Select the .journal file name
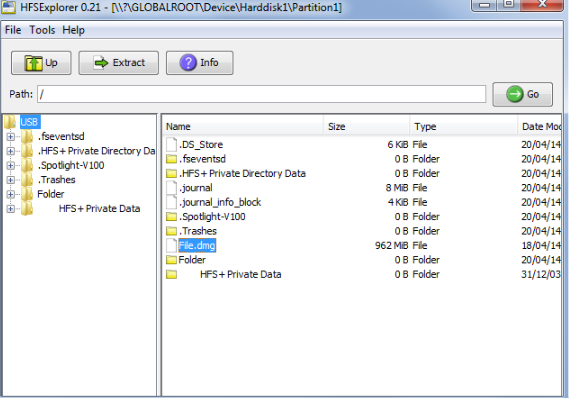569x398 pixels. pos(196,188)
